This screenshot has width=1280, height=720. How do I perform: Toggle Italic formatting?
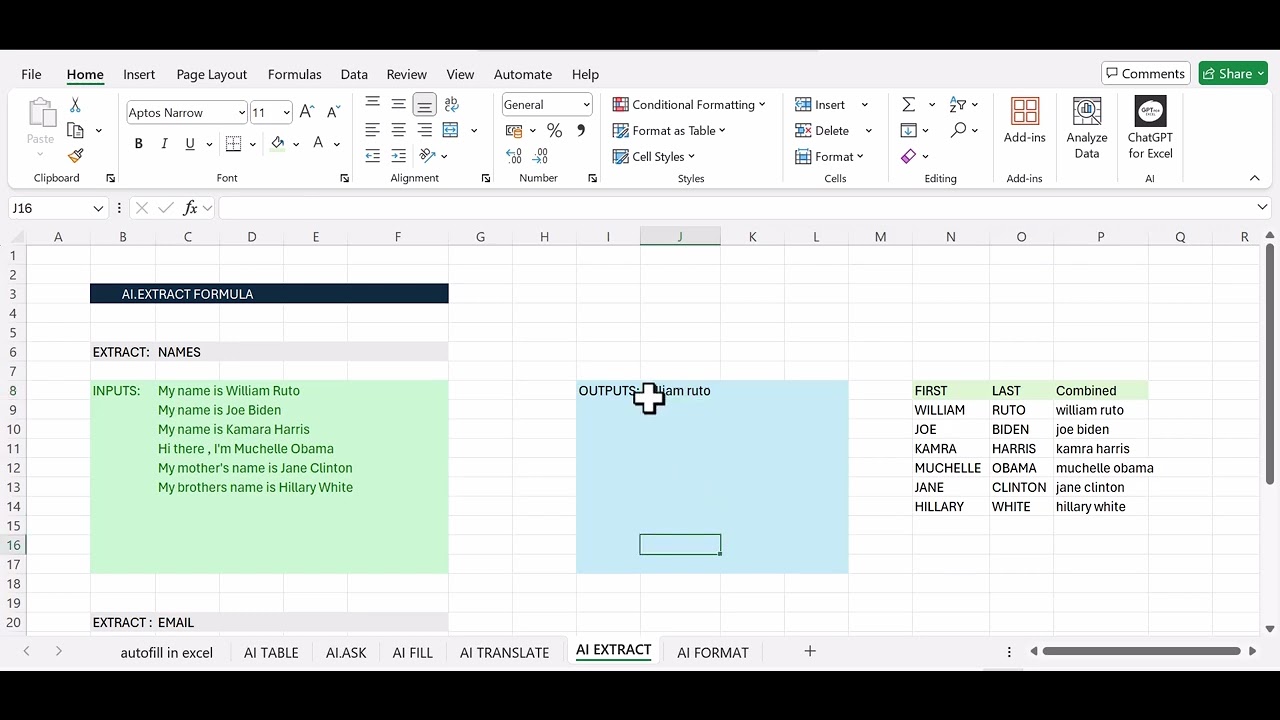click(164, 144)
